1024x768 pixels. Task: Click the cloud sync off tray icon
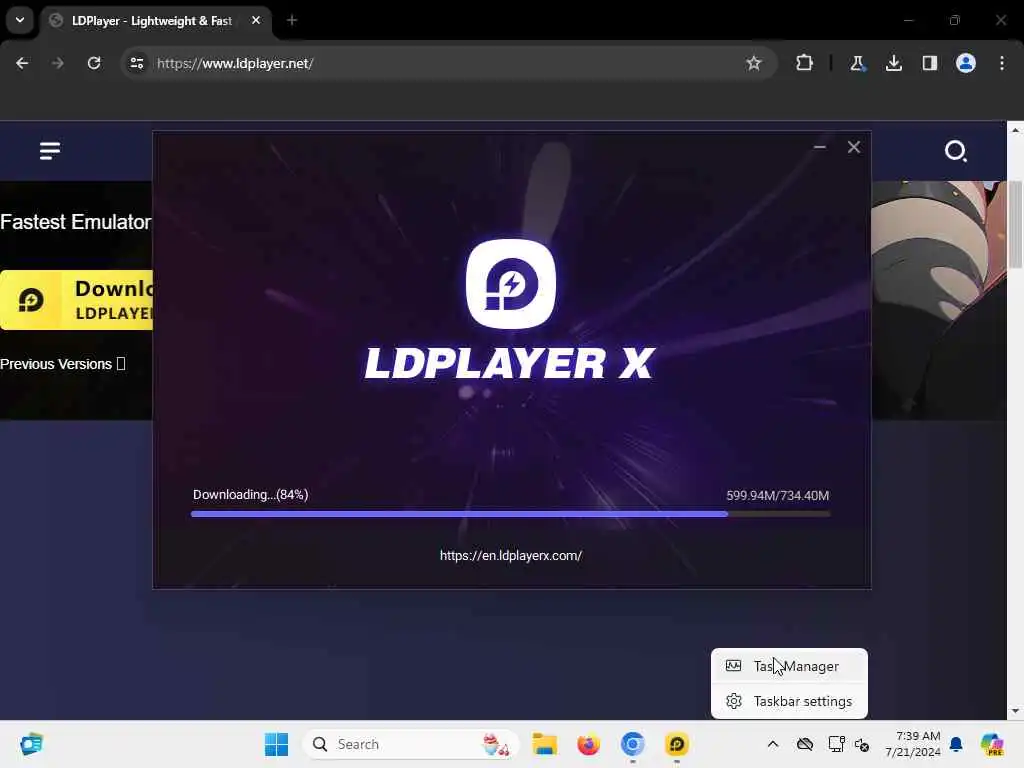tap(805, 744)
